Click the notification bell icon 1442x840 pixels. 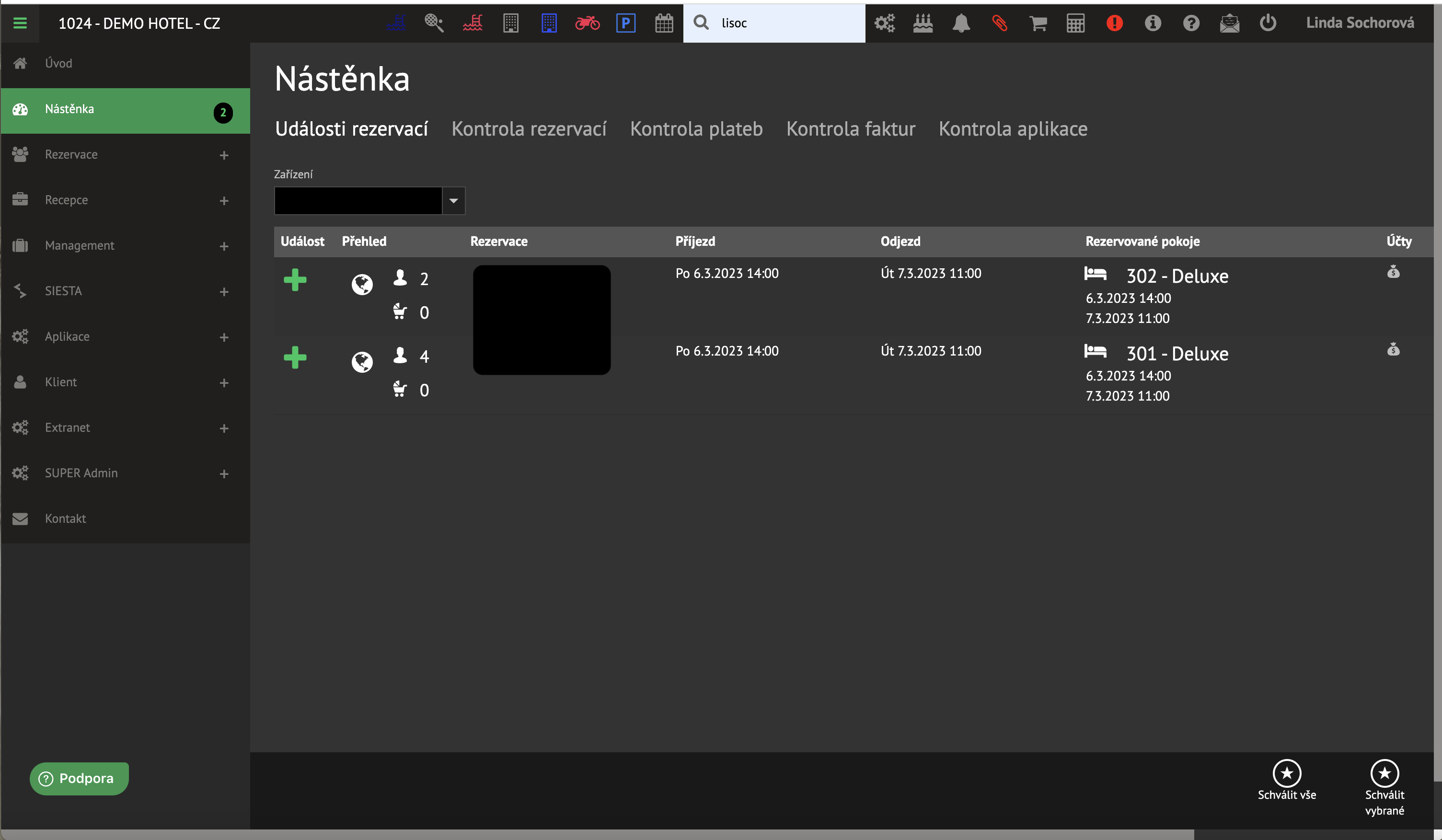tap(961, 23)
